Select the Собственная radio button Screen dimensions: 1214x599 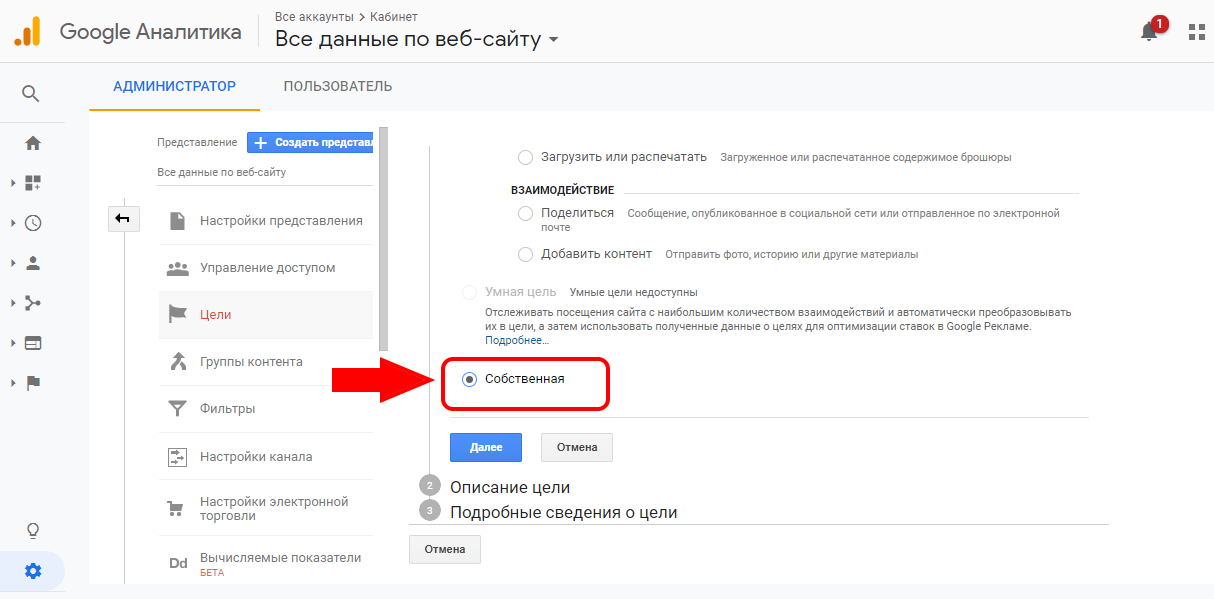pyautogui.click(x=469, y=379)
